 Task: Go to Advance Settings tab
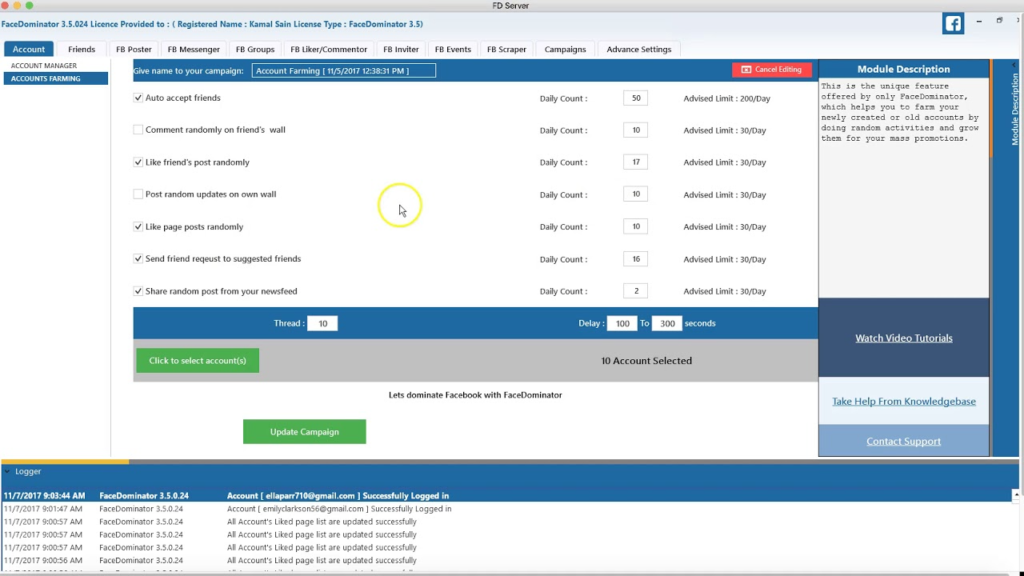tap(639, 49)
